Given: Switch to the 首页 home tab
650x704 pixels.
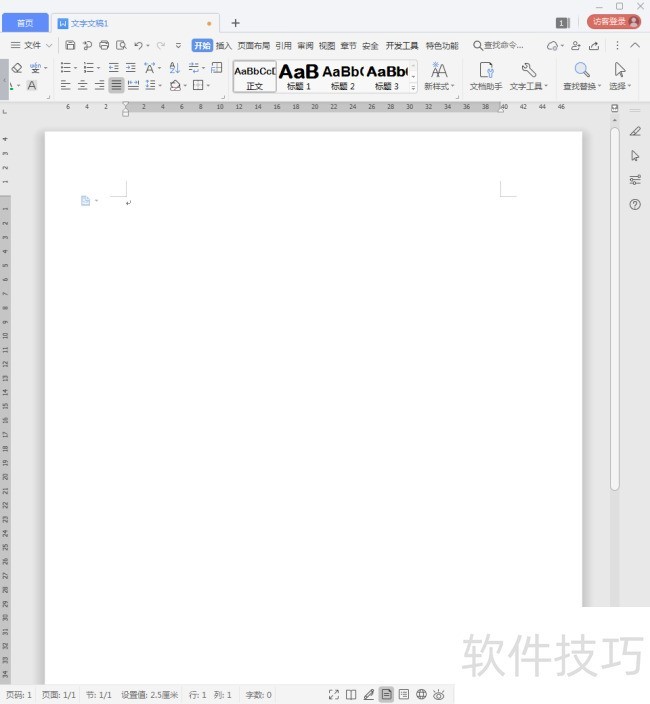Looking at the screenshot, I should tap(25, 23).
